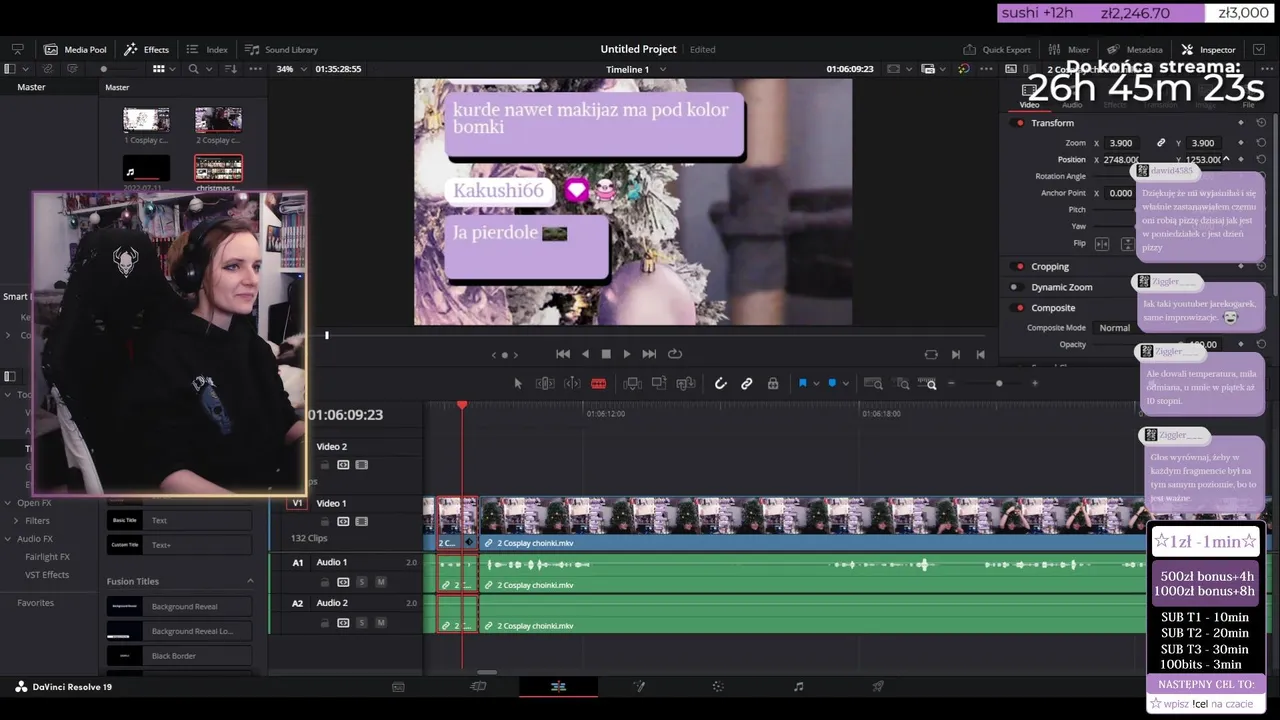Open the Mixer panel
Image resolution: width=1280 pixels, height=720 pixels.
pyautogui.click(x=1069, y=49)
